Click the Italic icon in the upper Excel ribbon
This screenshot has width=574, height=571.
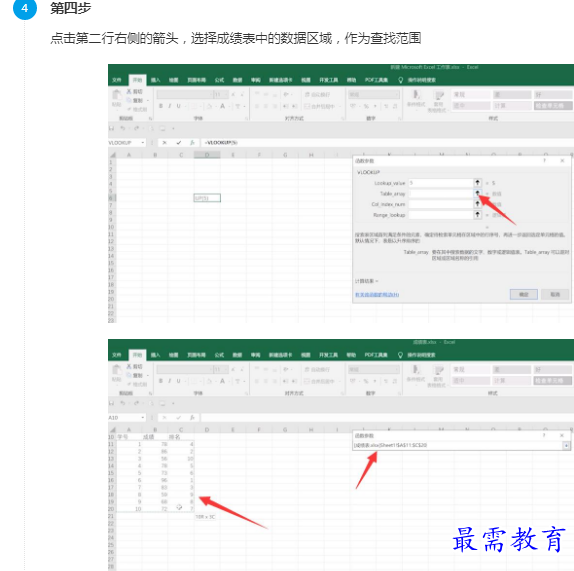coord(169,106)
